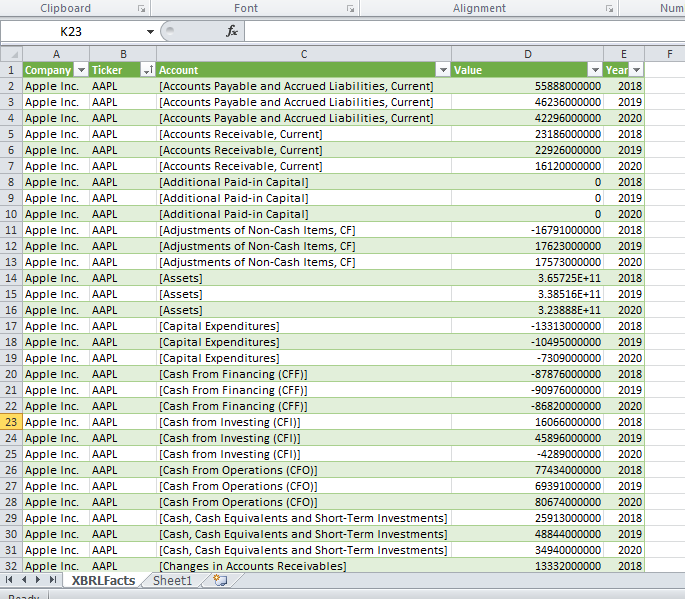Select row 1 header
Image resolution: width=685 pixels, height=599 pixels.
point(11,70)
